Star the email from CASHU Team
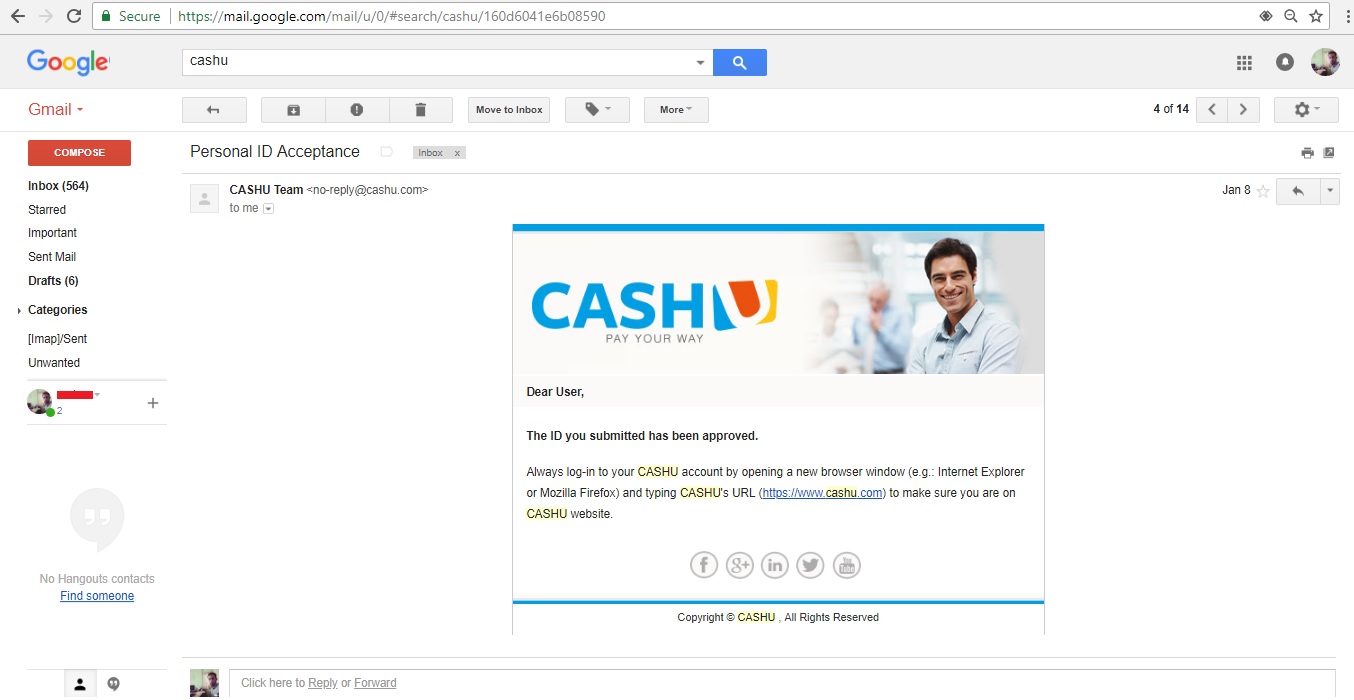The width and height of the screenshot is (1354, 700). [1263, 191]
